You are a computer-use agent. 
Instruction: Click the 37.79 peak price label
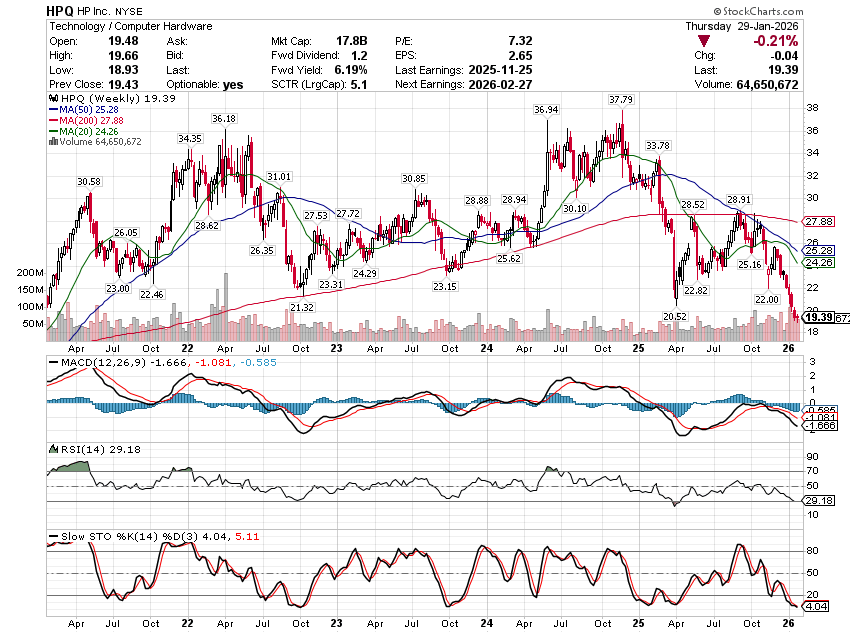[x=622, y=99]
